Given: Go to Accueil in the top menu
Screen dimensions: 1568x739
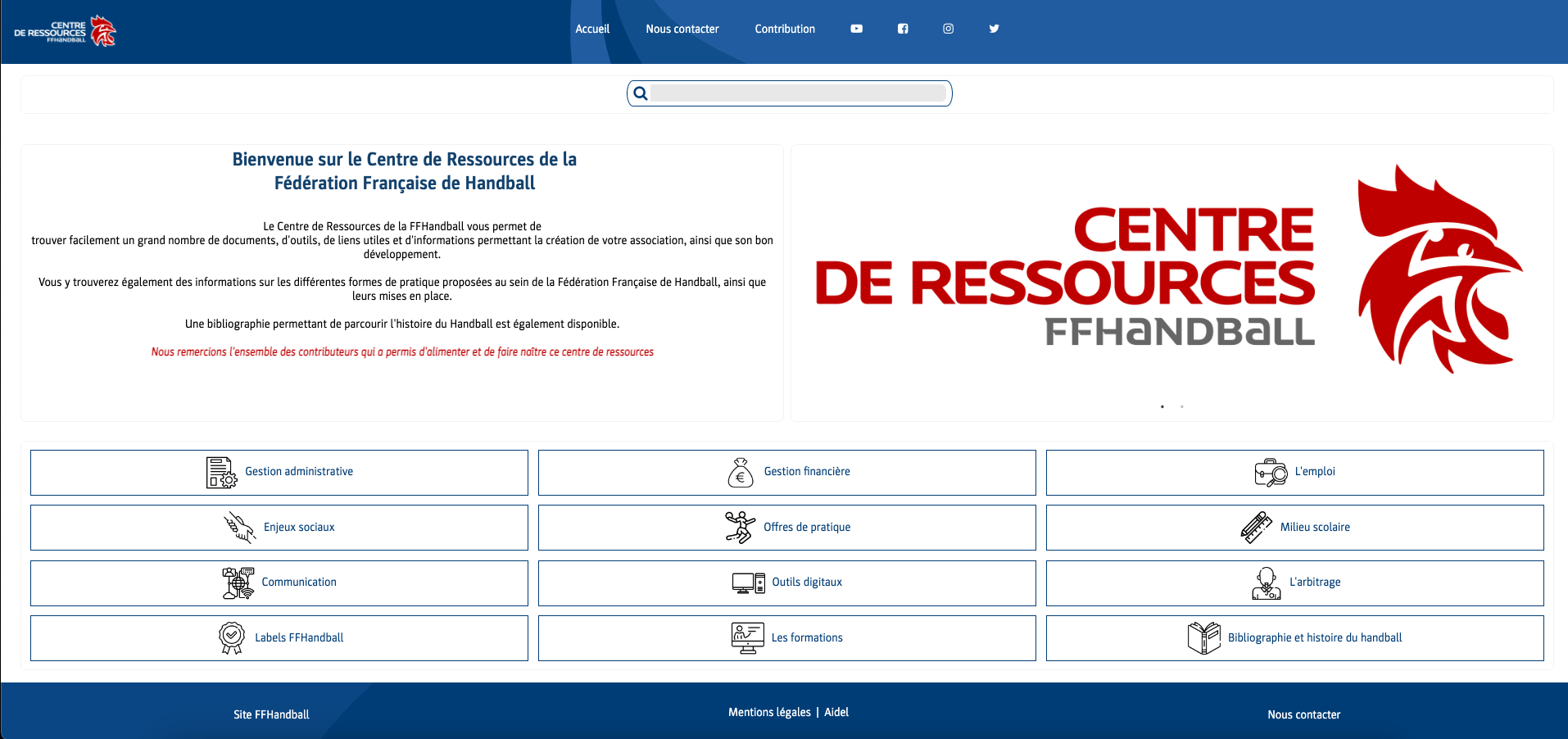Looking at the screenshot, I should [x=592, y=29].
